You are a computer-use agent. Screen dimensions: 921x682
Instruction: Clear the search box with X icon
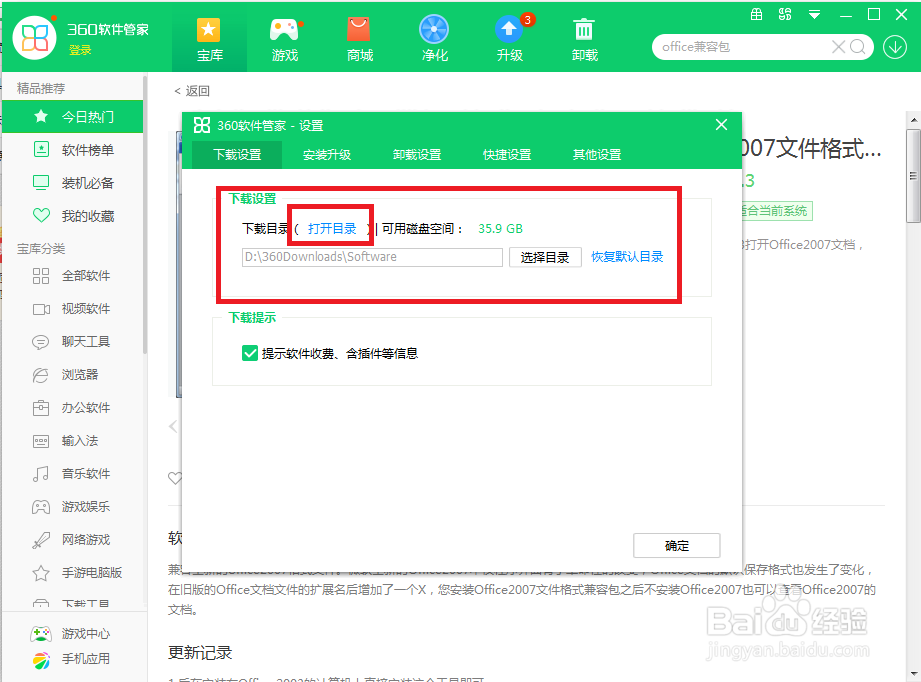pos(838,46)
